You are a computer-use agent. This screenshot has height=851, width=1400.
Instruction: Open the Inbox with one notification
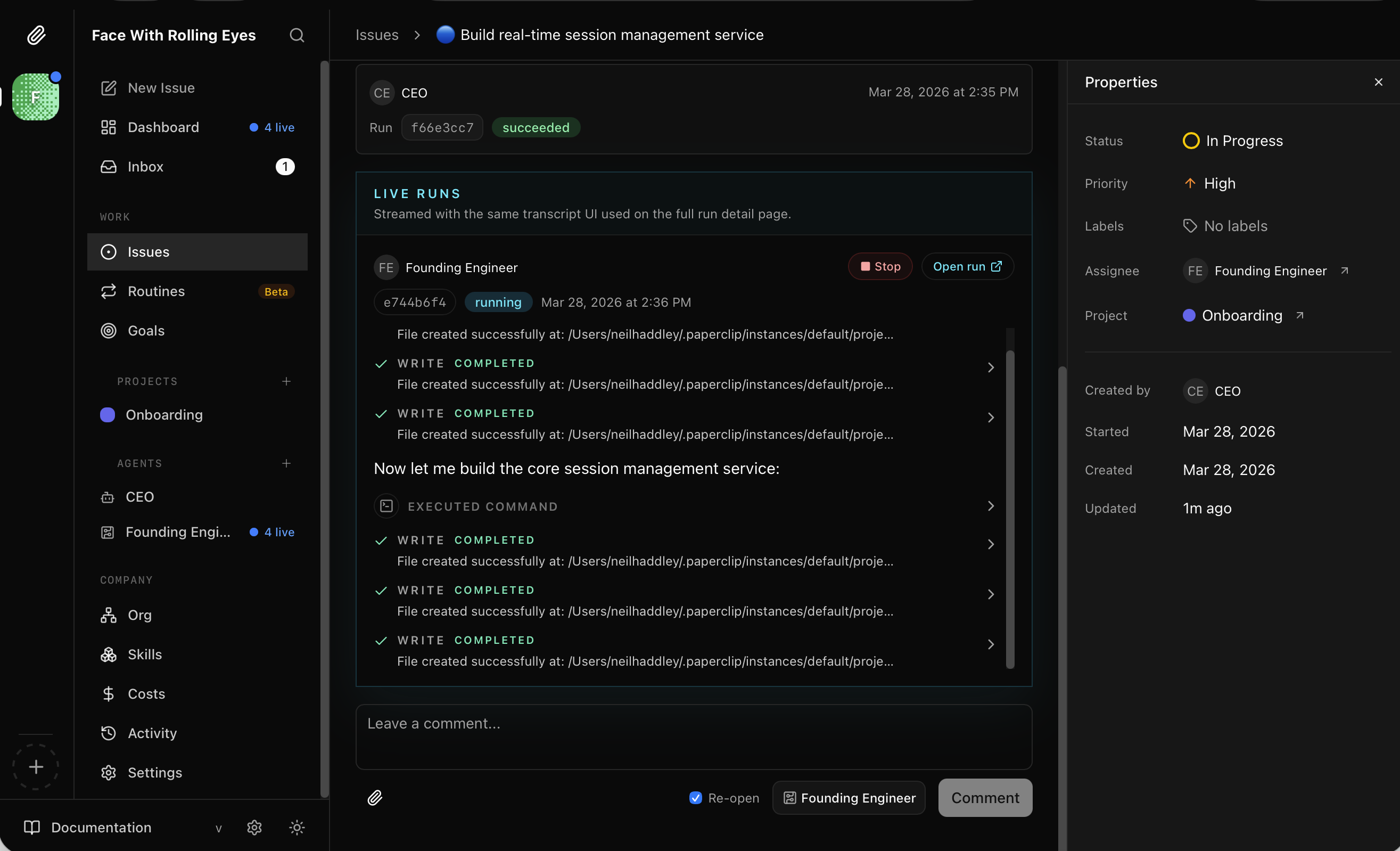145,167
